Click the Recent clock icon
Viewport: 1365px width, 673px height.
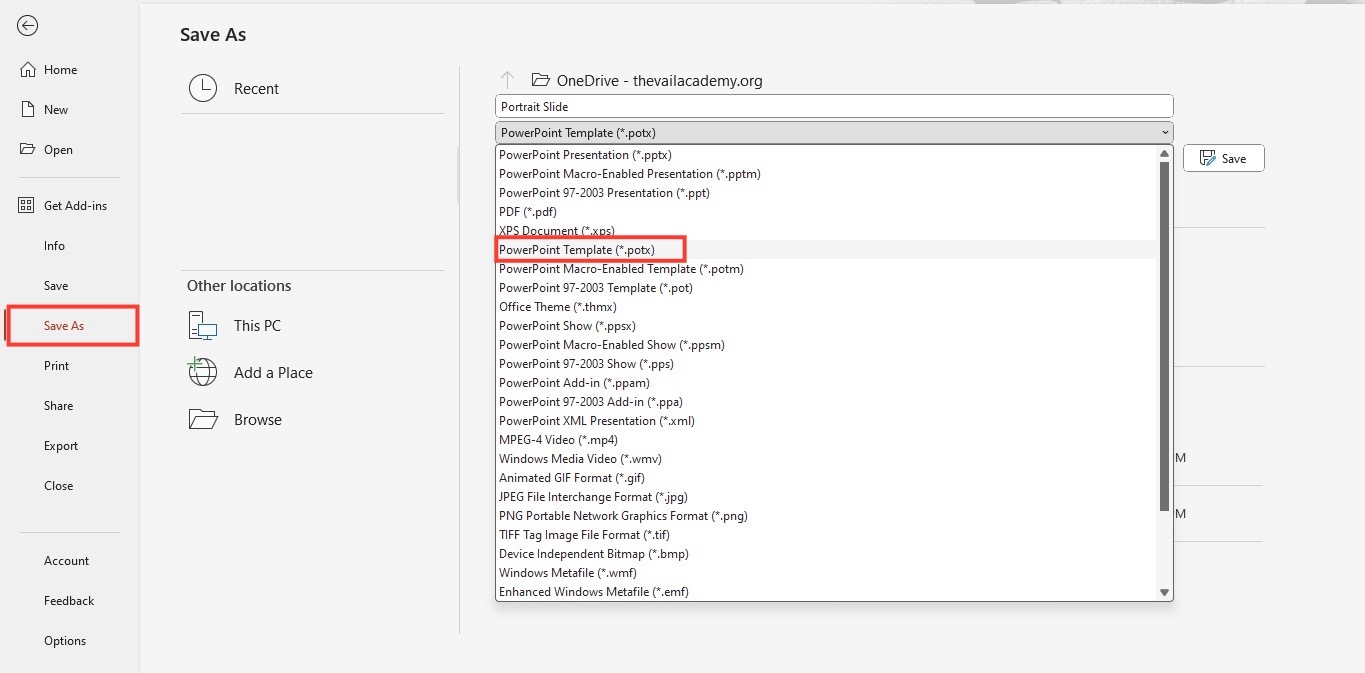[203, 88]
